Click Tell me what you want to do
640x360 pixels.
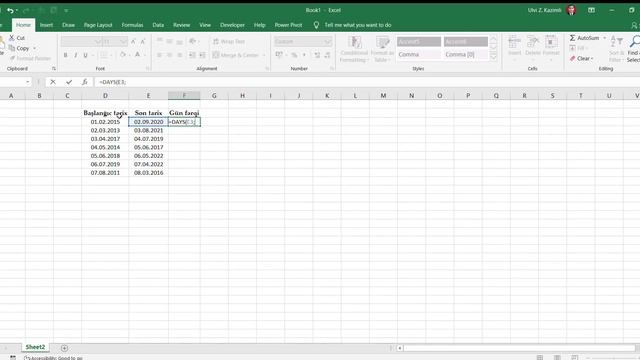tap(358, 25)
